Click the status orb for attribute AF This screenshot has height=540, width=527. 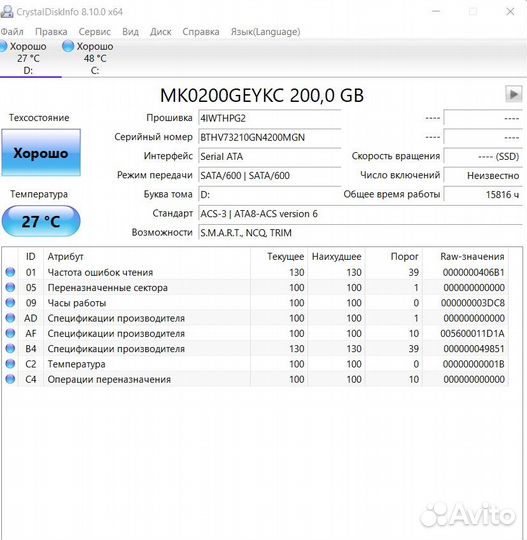[10, 333]
